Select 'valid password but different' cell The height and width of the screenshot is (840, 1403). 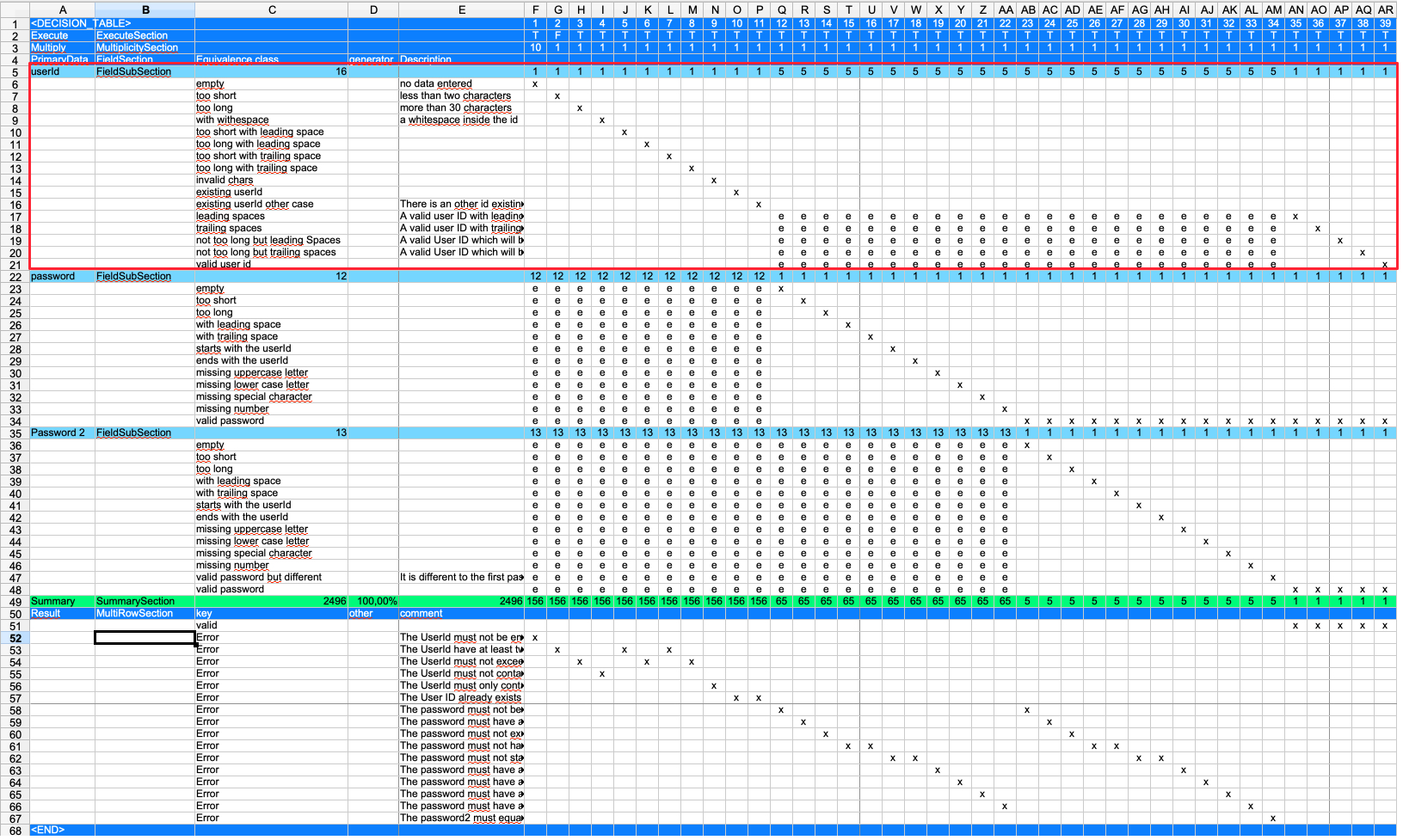pos(271,577)
